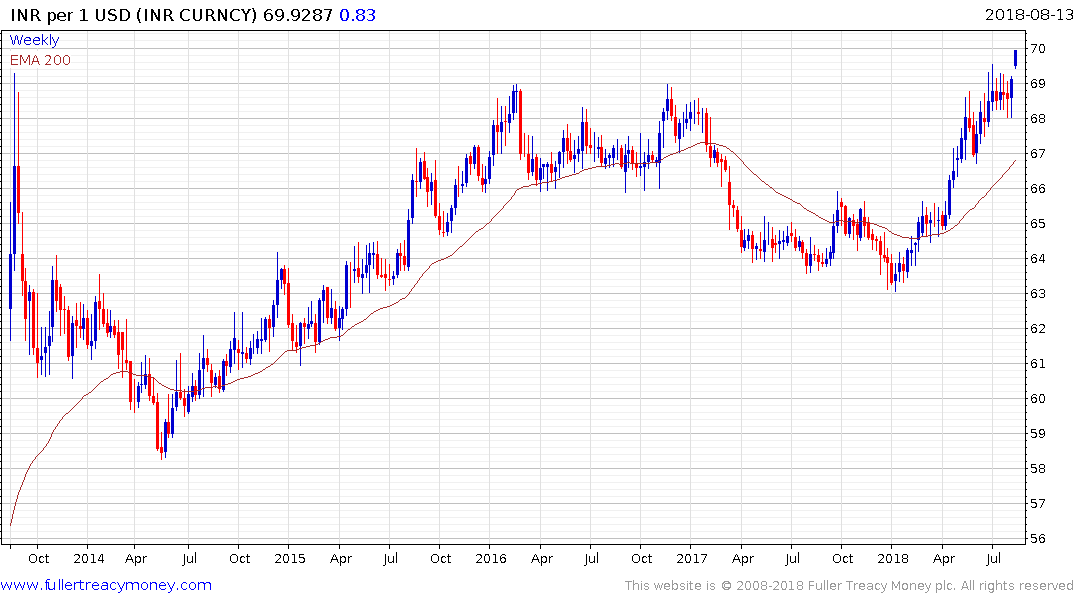
Task: Click the y-axis value 57
Action: coord(1038,503)
